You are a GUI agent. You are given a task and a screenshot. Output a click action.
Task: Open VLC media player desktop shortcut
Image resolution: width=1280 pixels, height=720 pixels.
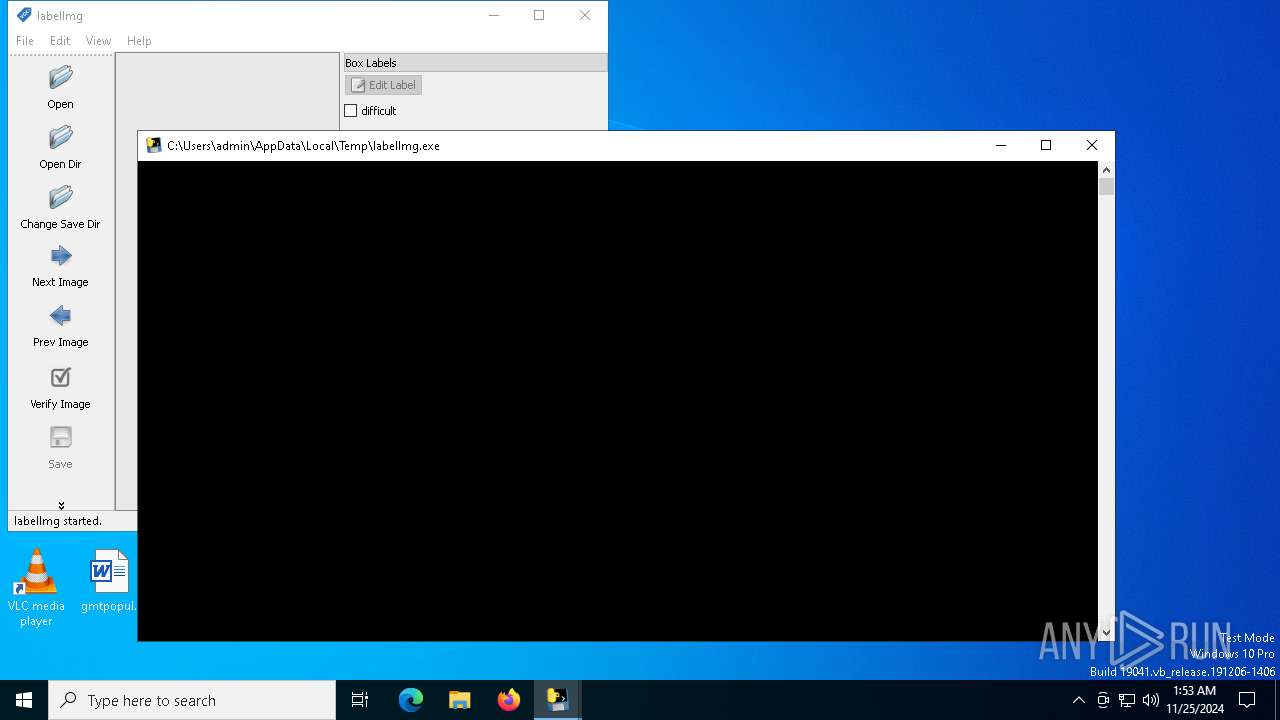pyautogui.click(x=36, y=588)
